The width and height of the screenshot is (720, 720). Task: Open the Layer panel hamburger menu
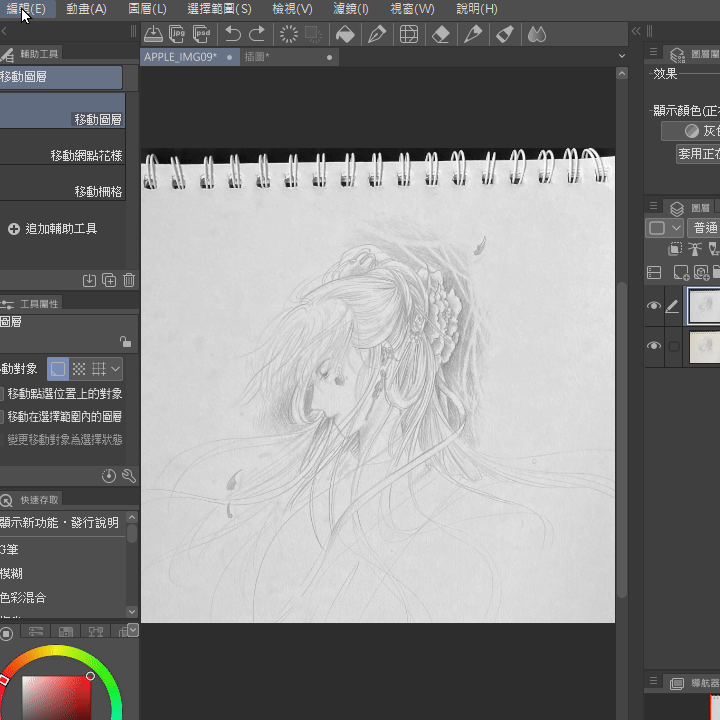tap(653, 206)
